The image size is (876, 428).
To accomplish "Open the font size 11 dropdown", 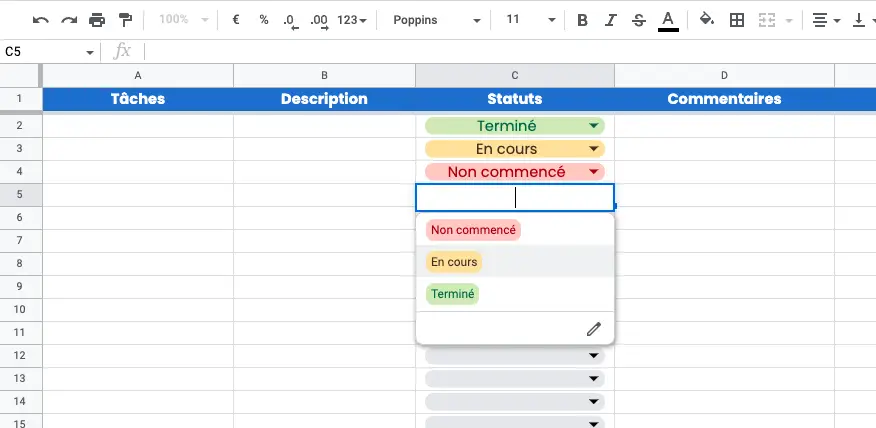I will coord(531,20).
